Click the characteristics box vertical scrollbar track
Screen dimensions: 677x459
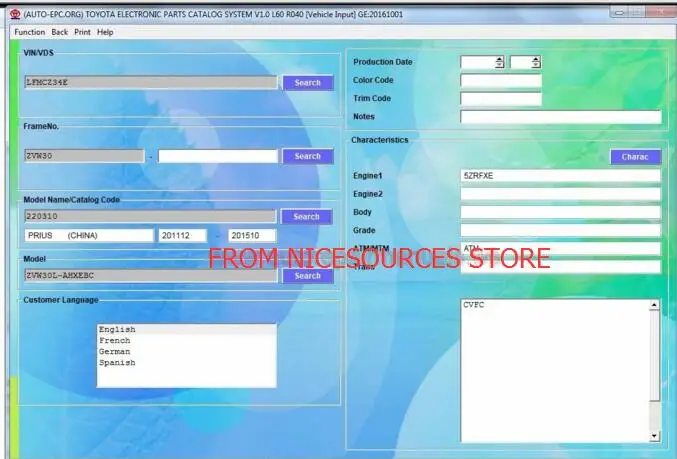654,415
